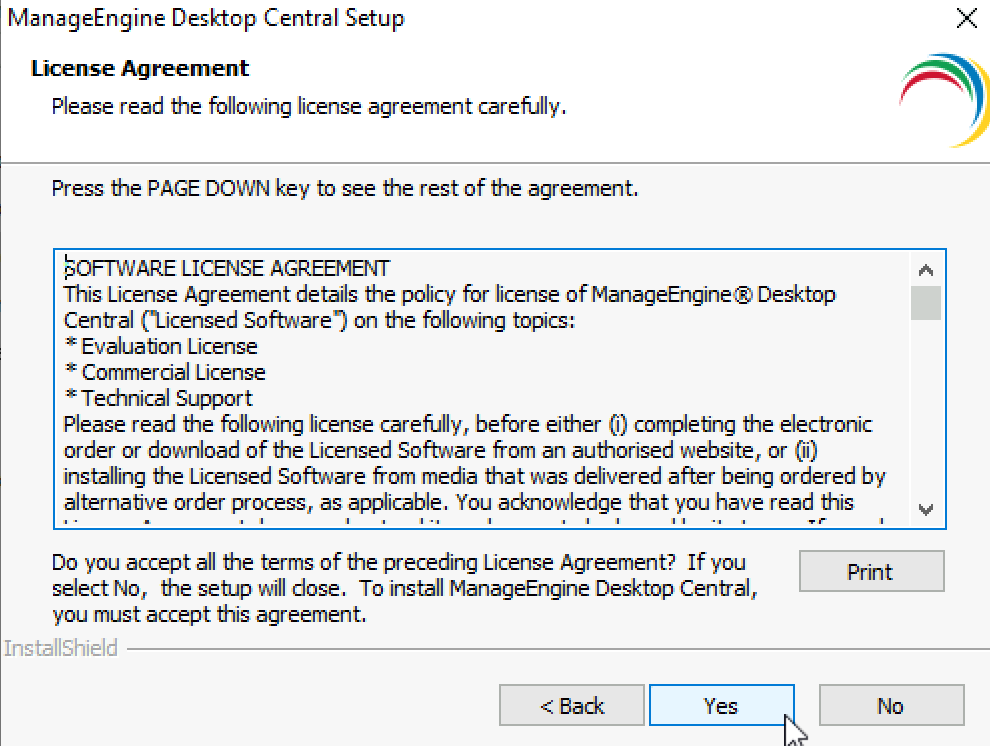Close the Desktop Central Setup window

966,18
